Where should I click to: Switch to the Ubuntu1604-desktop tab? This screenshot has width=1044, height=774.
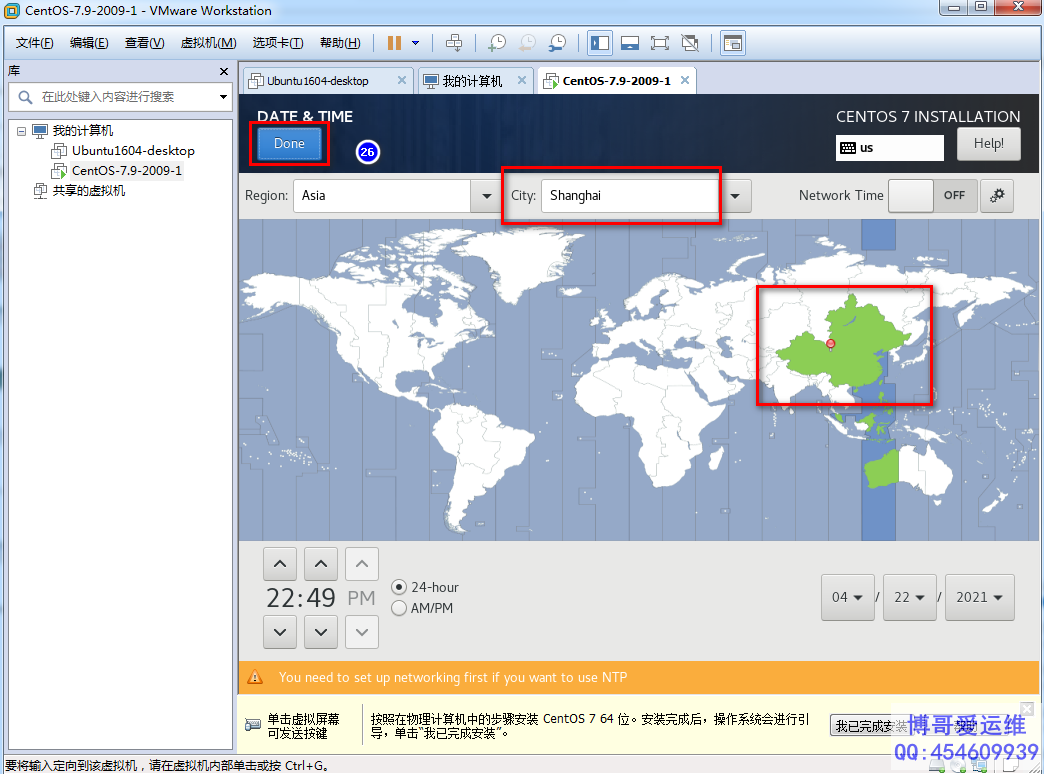point(318,81)
